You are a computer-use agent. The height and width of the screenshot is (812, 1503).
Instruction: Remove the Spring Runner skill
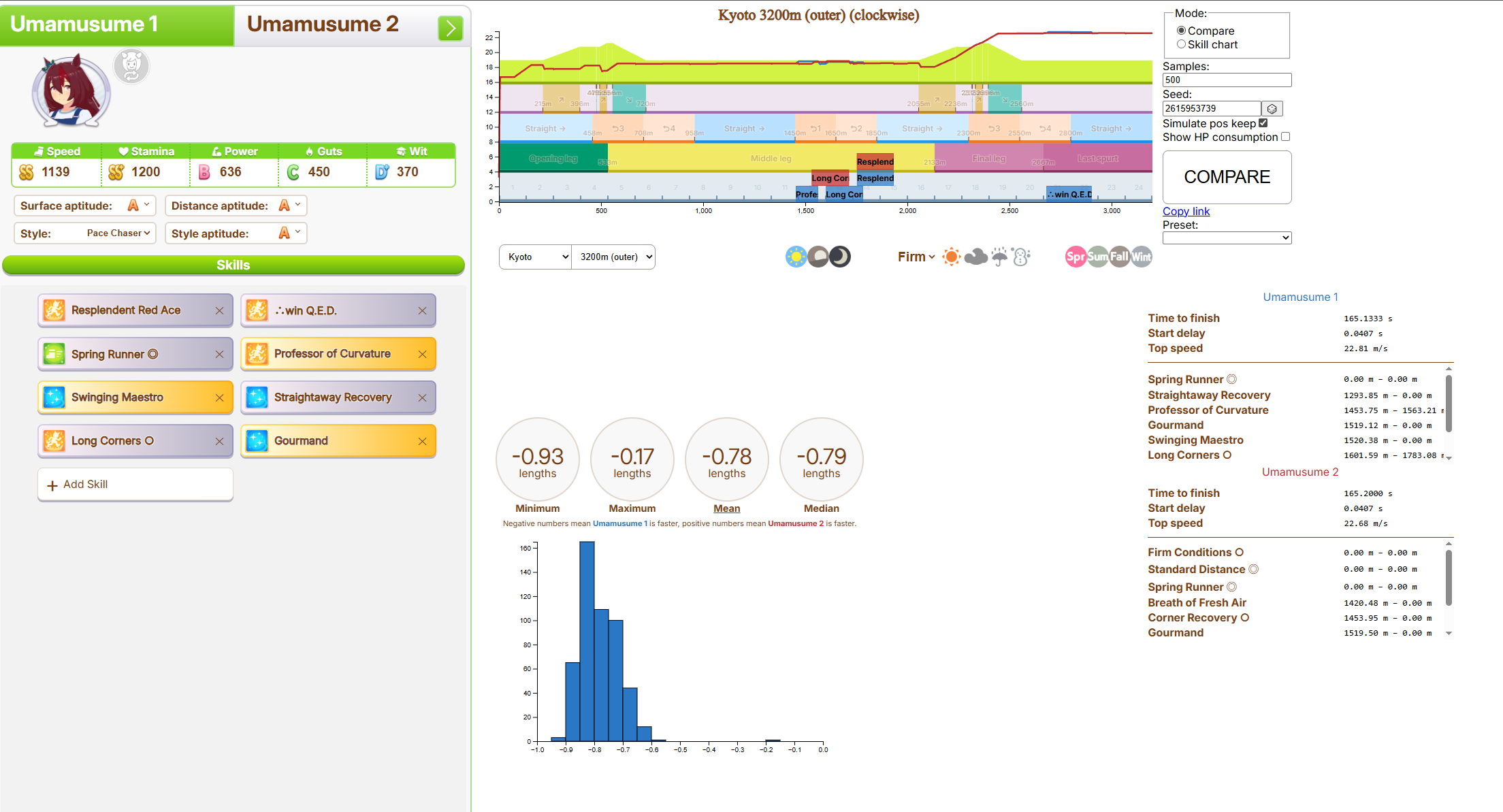click(219, 354)
